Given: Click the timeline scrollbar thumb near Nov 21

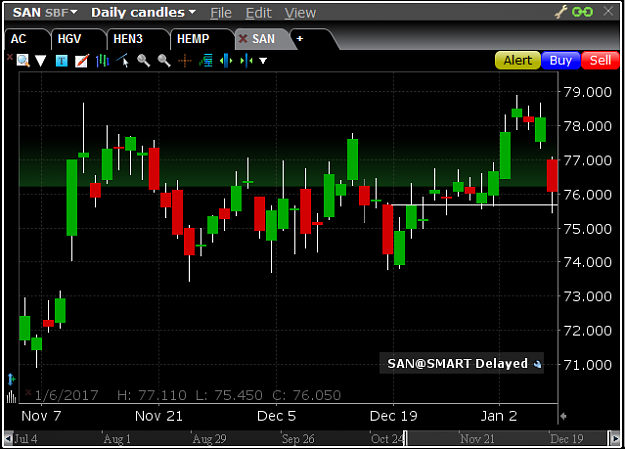Looking at the screenshot, I should click(x=505, y=439).
